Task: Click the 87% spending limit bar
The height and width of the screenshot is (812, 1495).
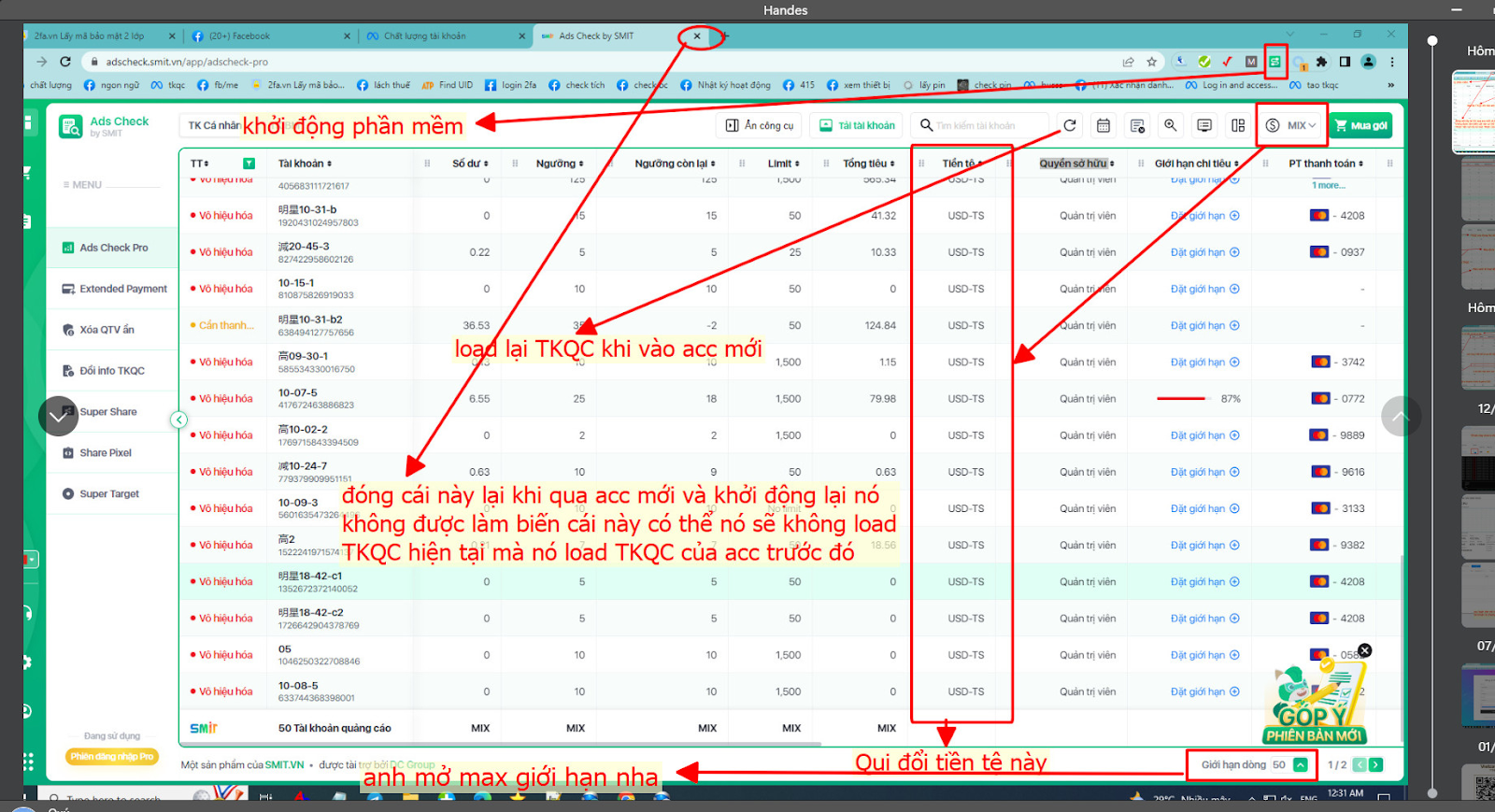Action: pos(1181,399)
